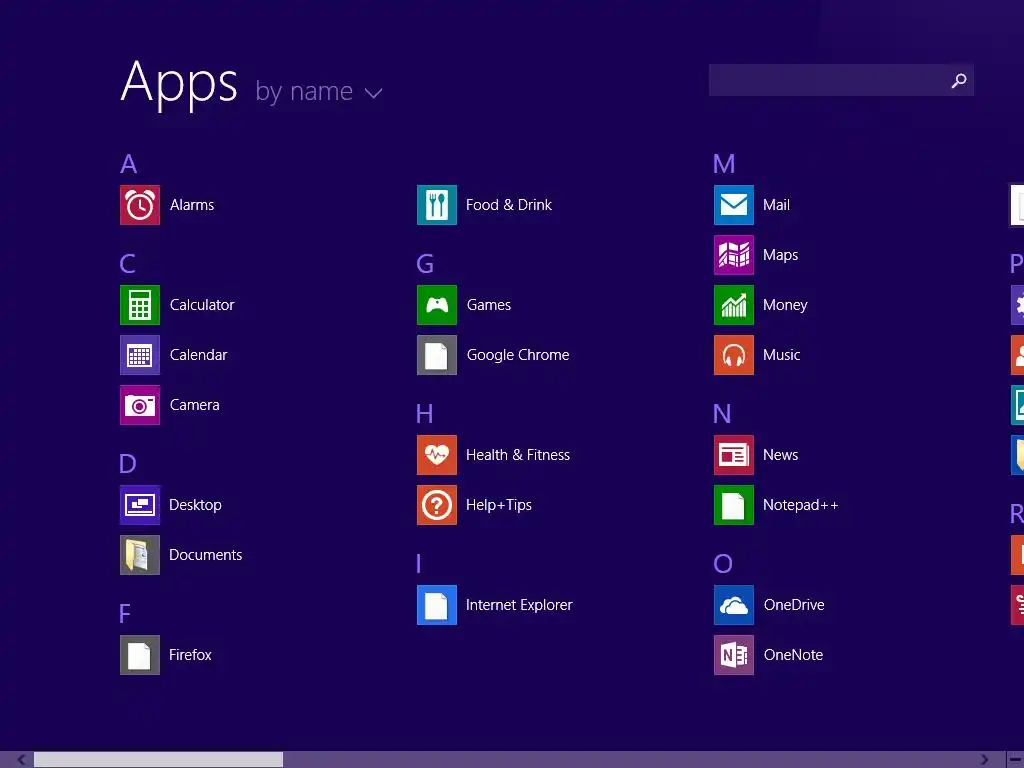Image resolution: width=1024 pixels, height=768 pixels.
Task: Click the 'Firefox' label text
Action: click(x=190, y=655)
